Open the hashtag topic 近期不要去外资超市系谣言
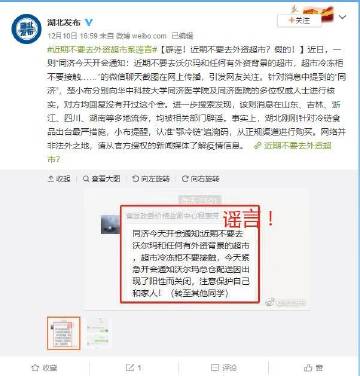The width and height of the screenshot is (360, 376). 102,49
